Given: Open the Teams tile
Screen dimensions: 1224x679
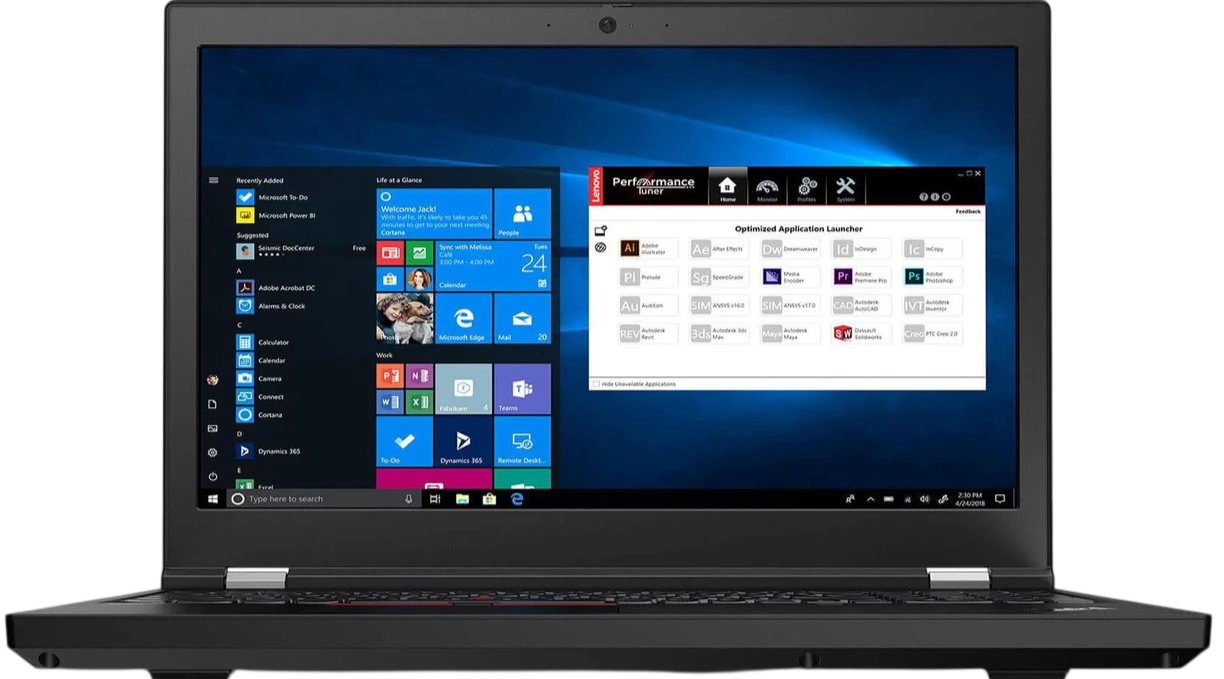Looking at the screenshot, I should pos(522,389).
